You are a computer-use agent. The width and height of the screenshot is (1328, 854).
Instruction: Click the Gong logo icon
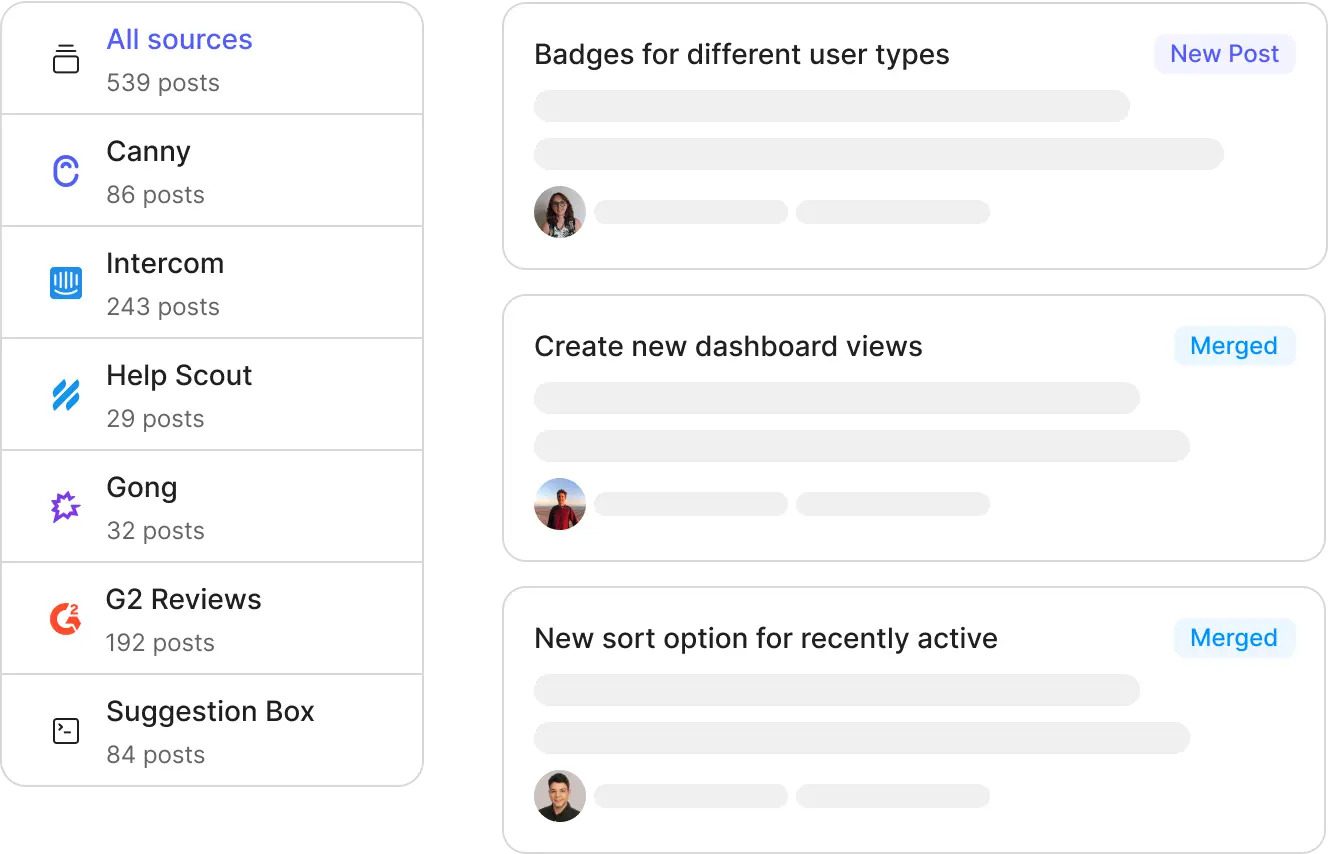65,507
